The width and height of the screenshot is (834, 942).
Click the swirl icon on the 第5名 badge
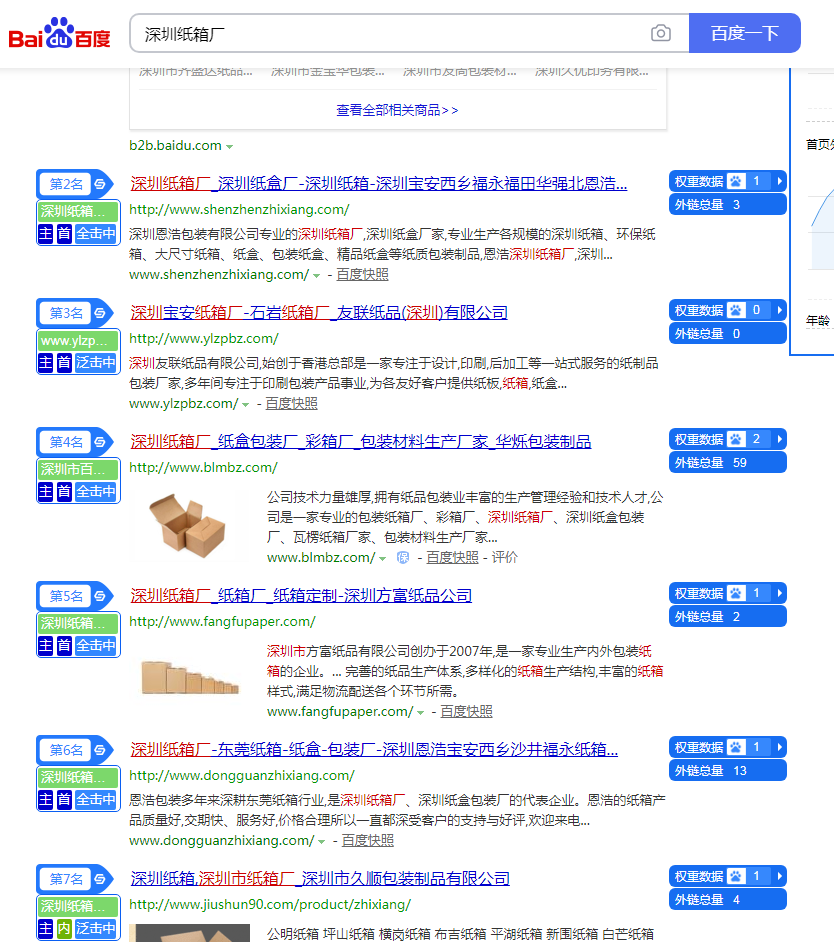100,596
